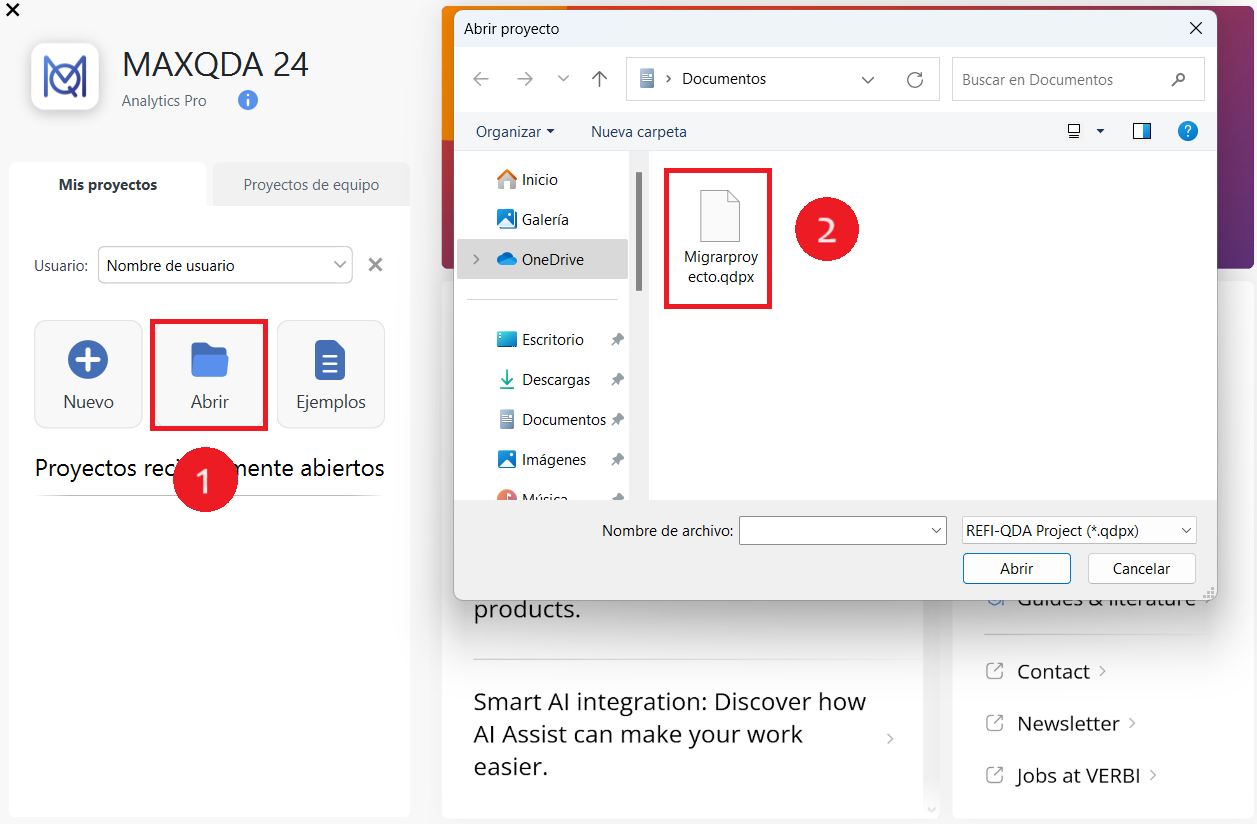Confirm with the Abrir dialog button
The width and height of the screenshot is (1257, 824).
coord(1017,568)
